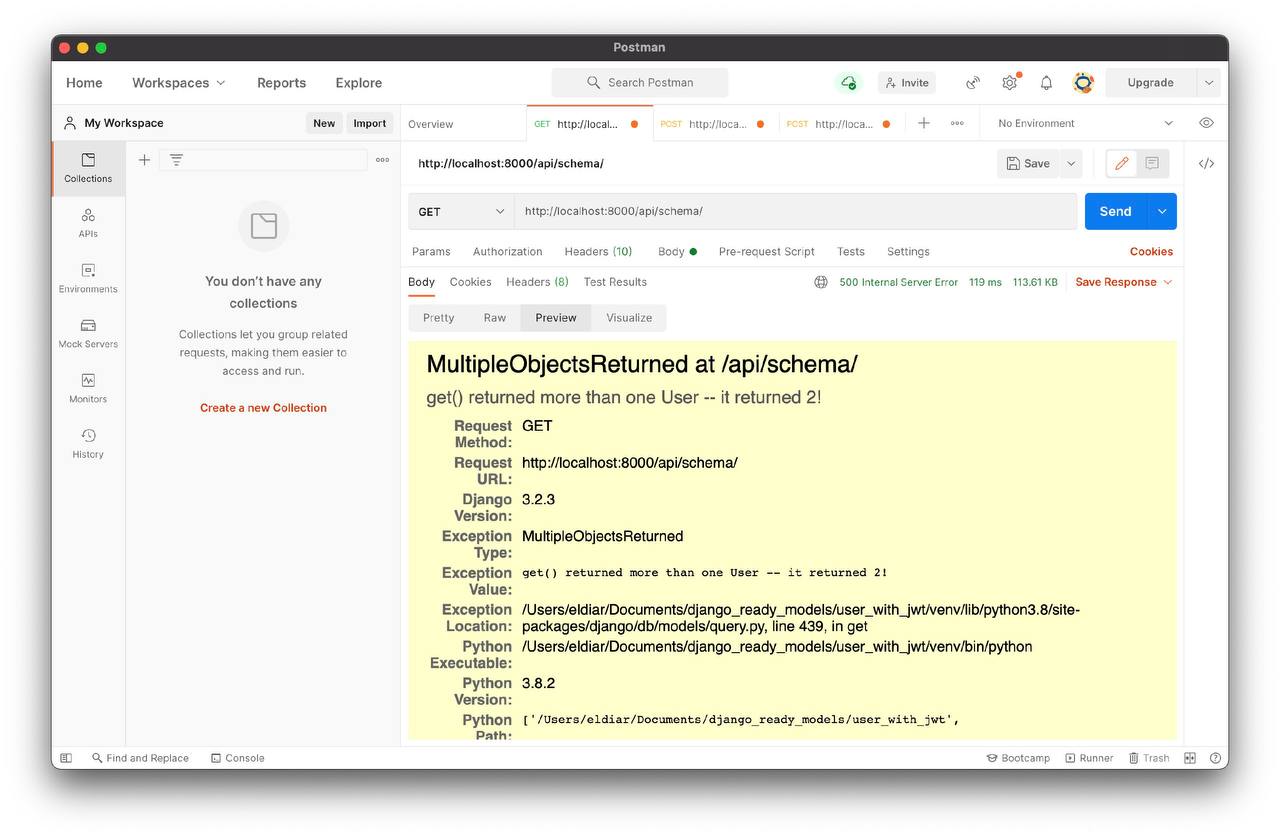
Task: Open the notifications bell icon
Action: point(1046,83)
